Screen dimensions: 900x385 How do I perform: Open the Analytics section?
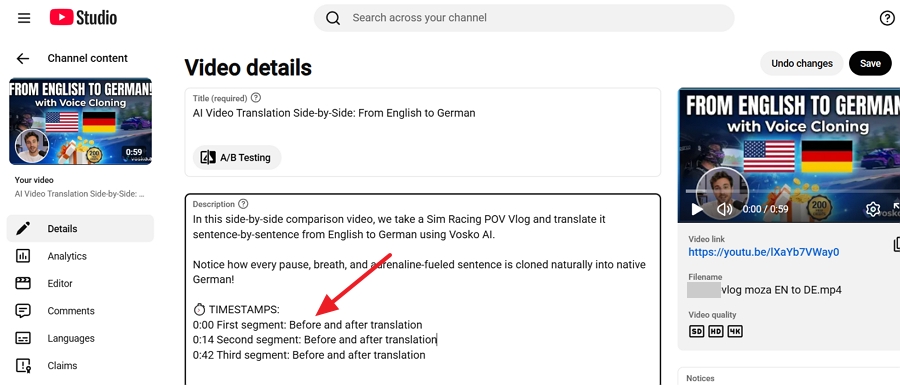[80, 256]
